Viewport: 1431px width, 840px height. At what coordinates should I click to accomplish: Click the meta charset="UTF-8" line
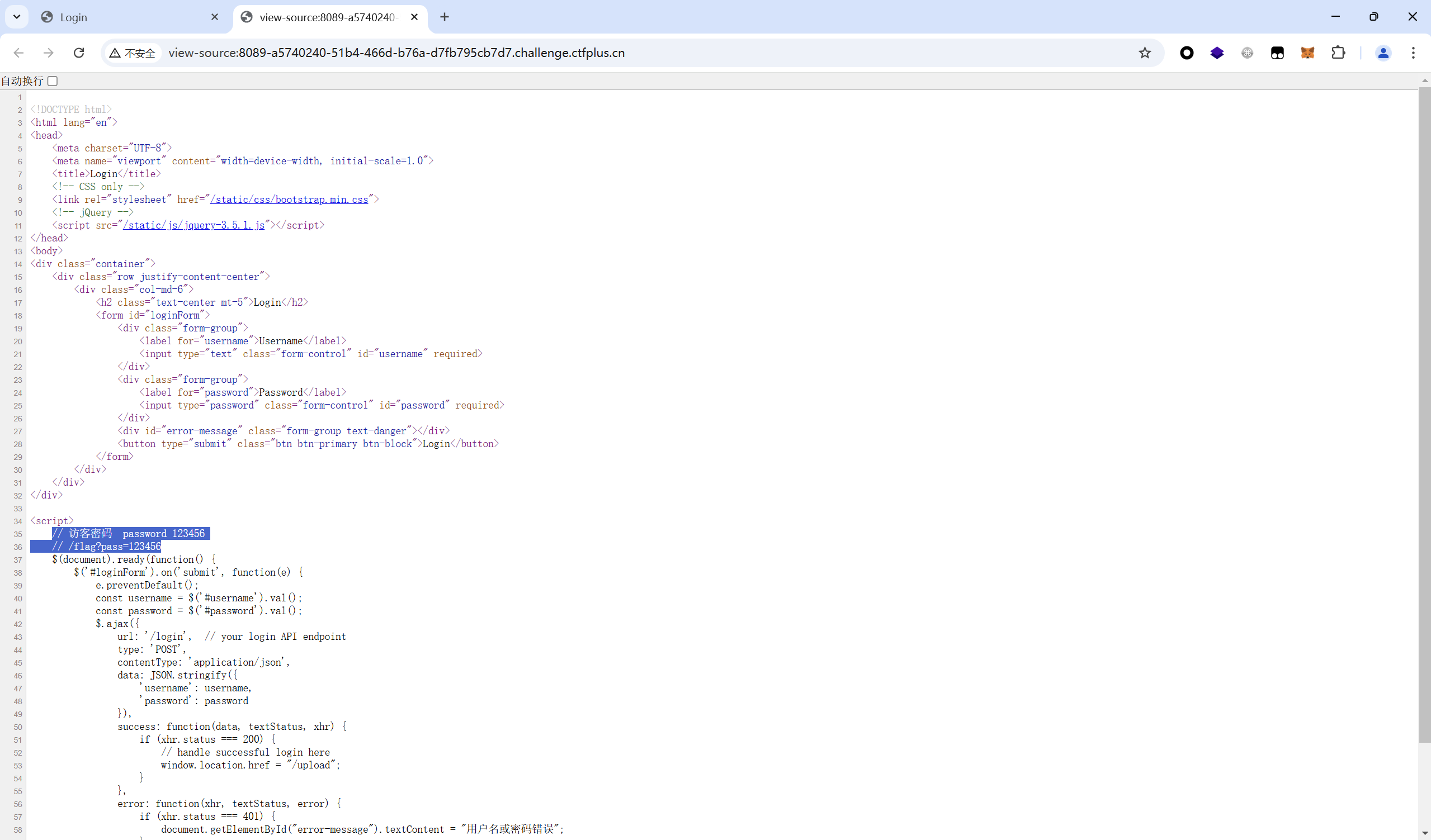coord(112,148)
